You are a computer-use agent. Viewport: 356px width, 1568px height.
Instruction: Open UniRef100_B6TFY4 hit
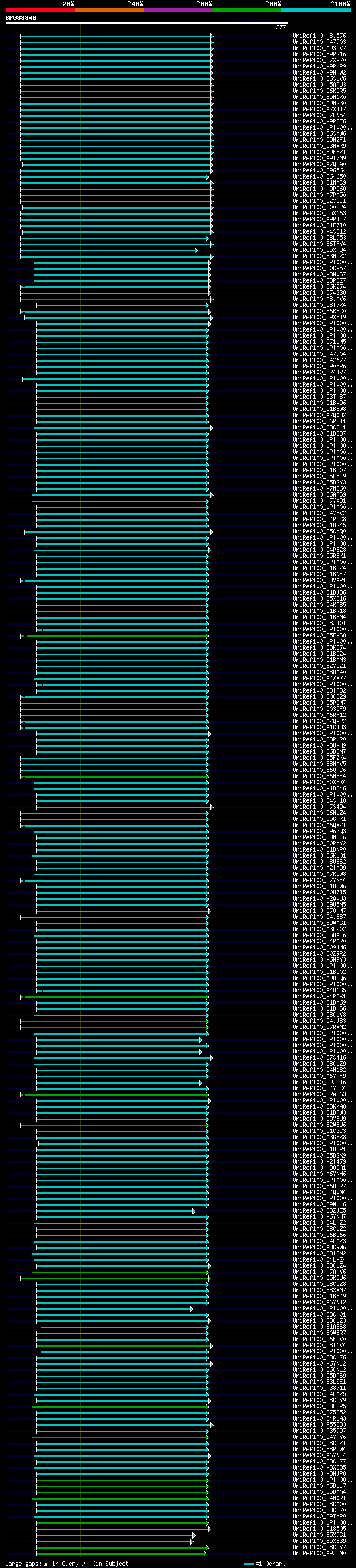tap(319, 244)
